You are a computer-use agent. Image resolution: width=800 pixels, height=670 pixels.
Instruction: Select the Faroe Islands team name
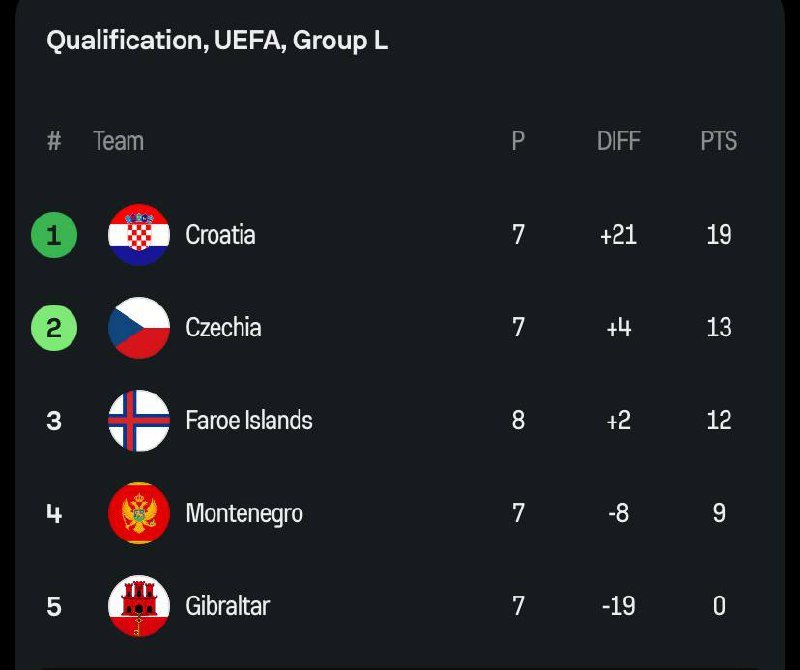[249, 421]
